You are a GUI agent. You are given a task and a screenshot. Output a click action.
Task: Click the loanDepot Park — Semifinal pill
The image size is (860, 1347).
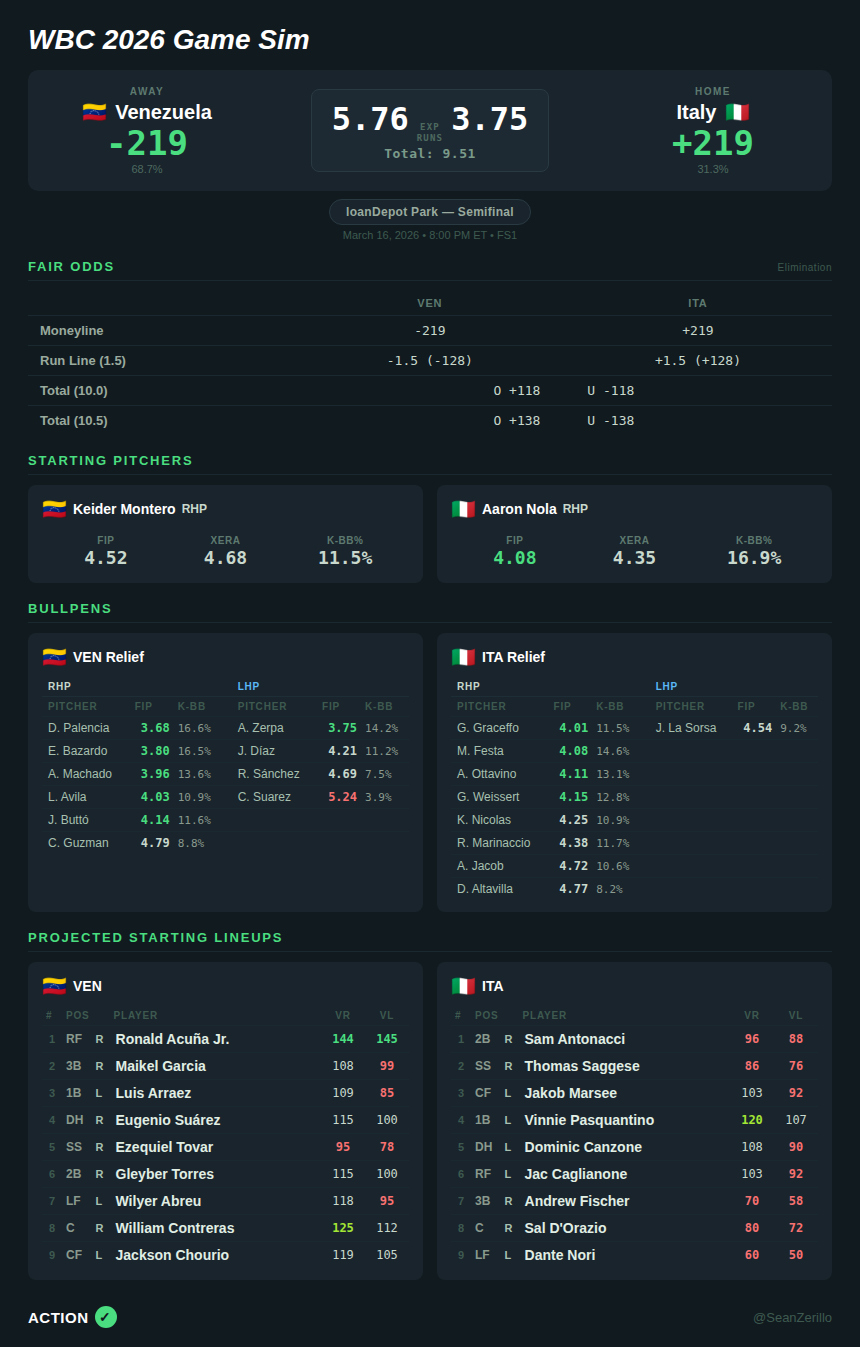click(x=430, y=212)
